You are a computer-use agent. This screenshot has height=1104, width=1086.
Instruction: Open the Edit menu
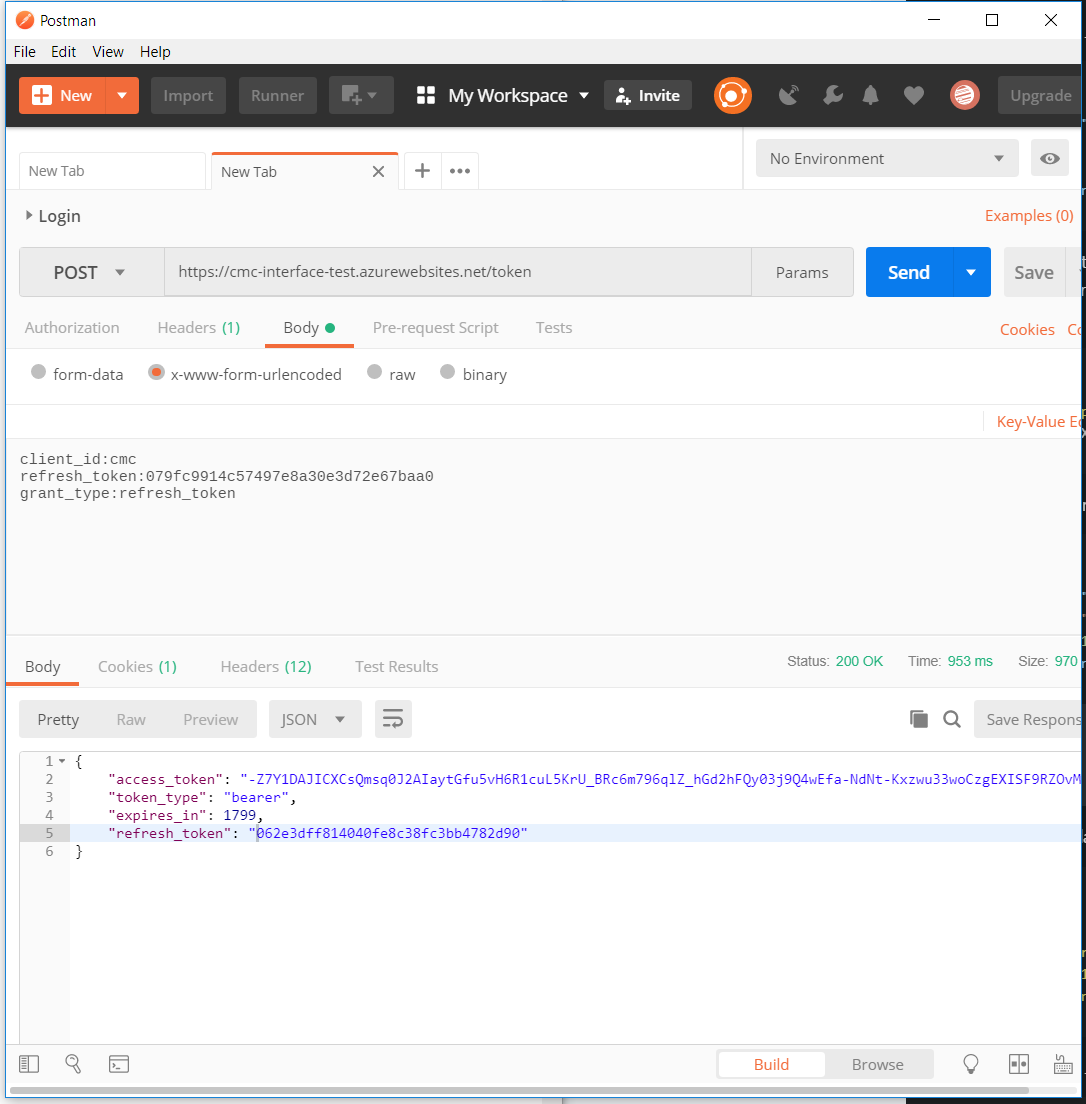pyautogui.click(x=64, y=52)
